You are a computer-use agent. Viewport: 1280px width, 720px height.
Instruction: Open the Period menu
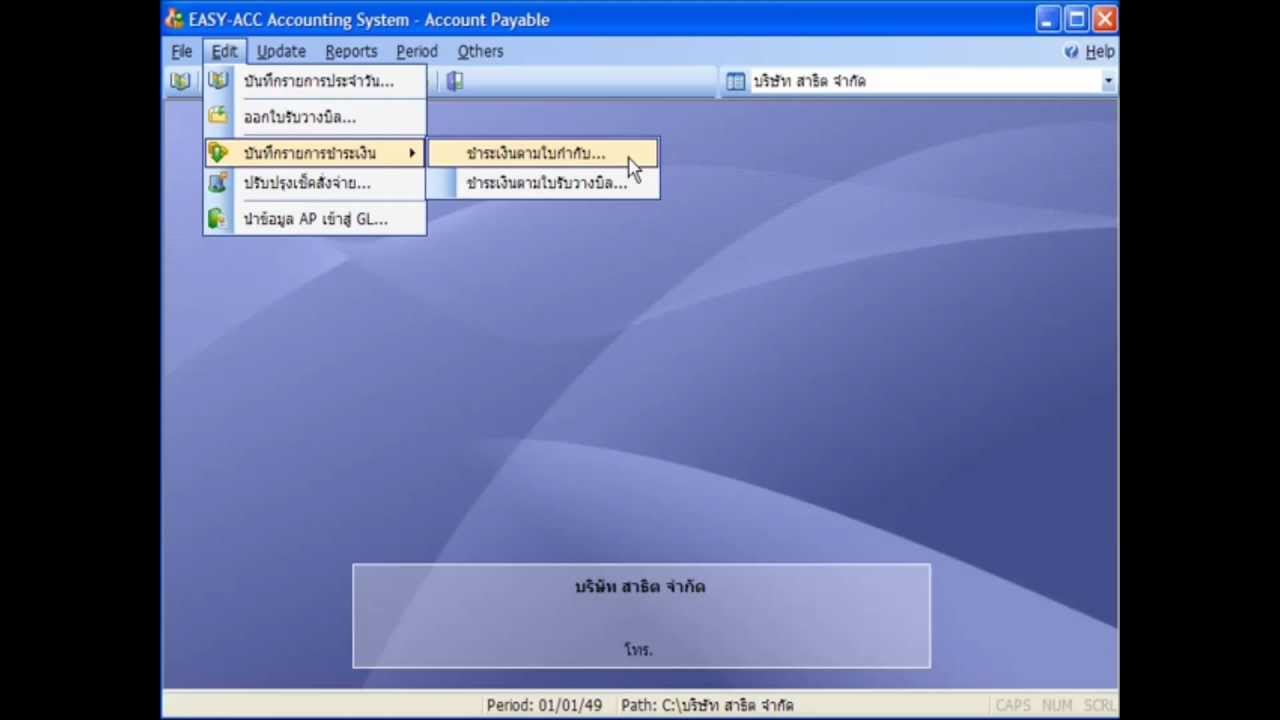pyautogui.click(x=417, y=51)
